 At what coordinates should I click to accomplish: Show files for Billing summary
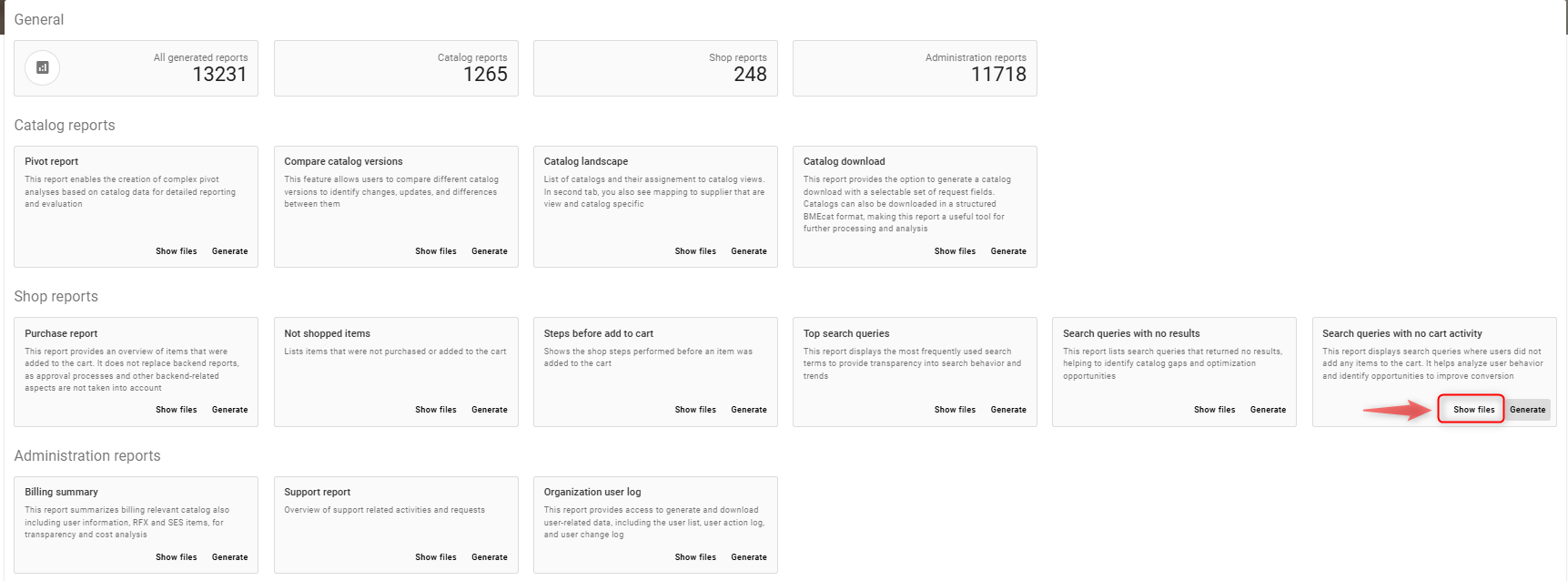click(x=176, y=557)
